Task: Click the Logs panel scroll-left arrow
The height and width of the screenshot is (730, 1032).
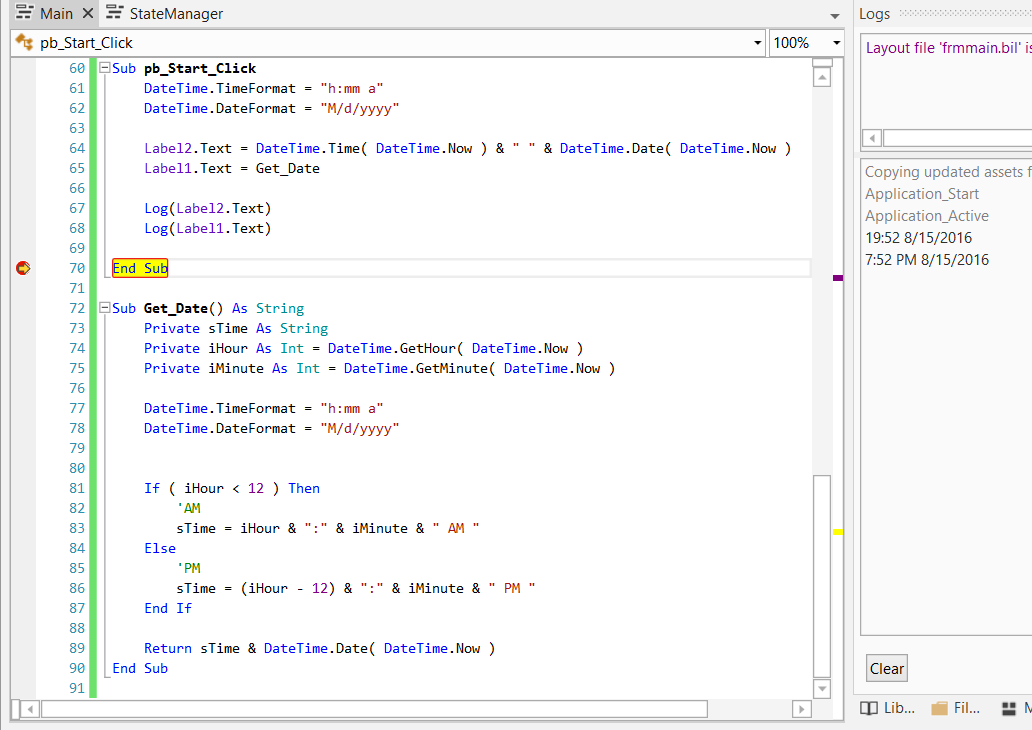Action: [872, 138]
